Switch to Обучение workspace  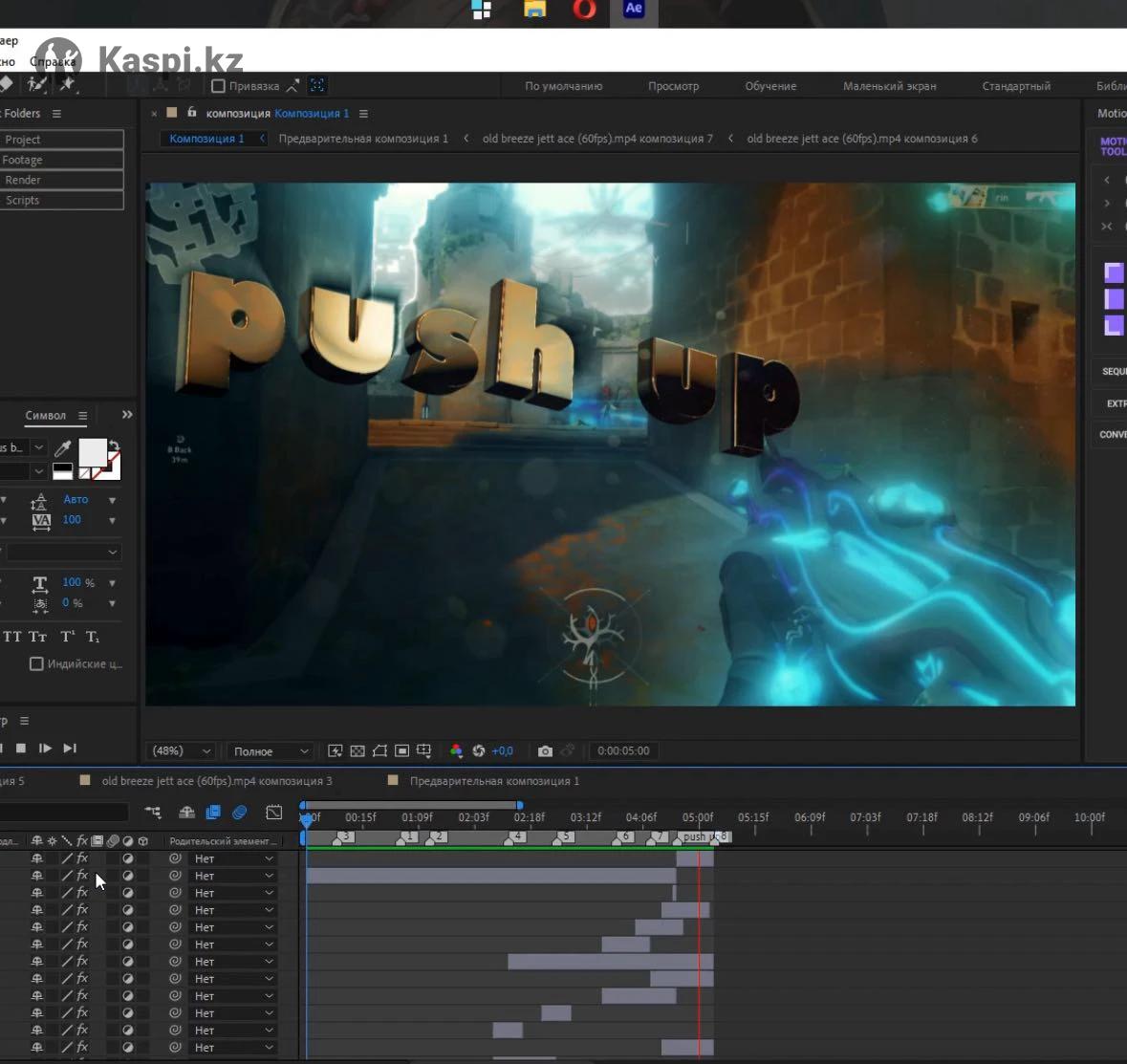(x=770, y=86)
